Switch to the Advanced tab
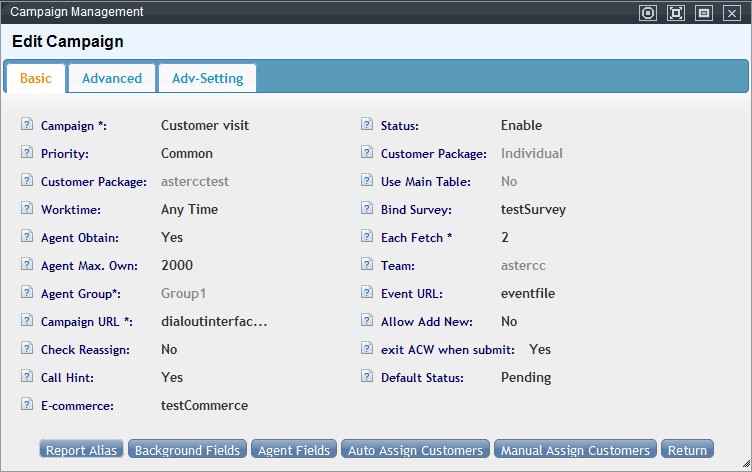752x472 pixels. (112, 78)
